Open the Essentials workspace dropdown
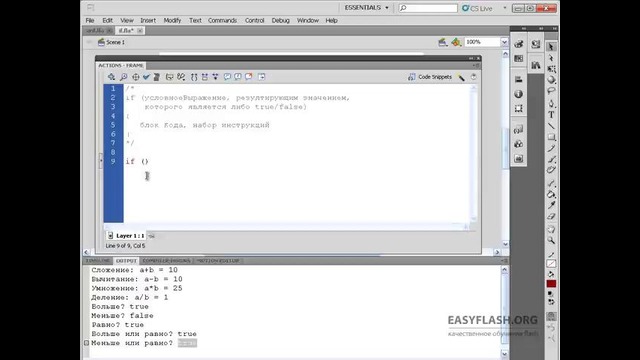 tap(366, 8)
